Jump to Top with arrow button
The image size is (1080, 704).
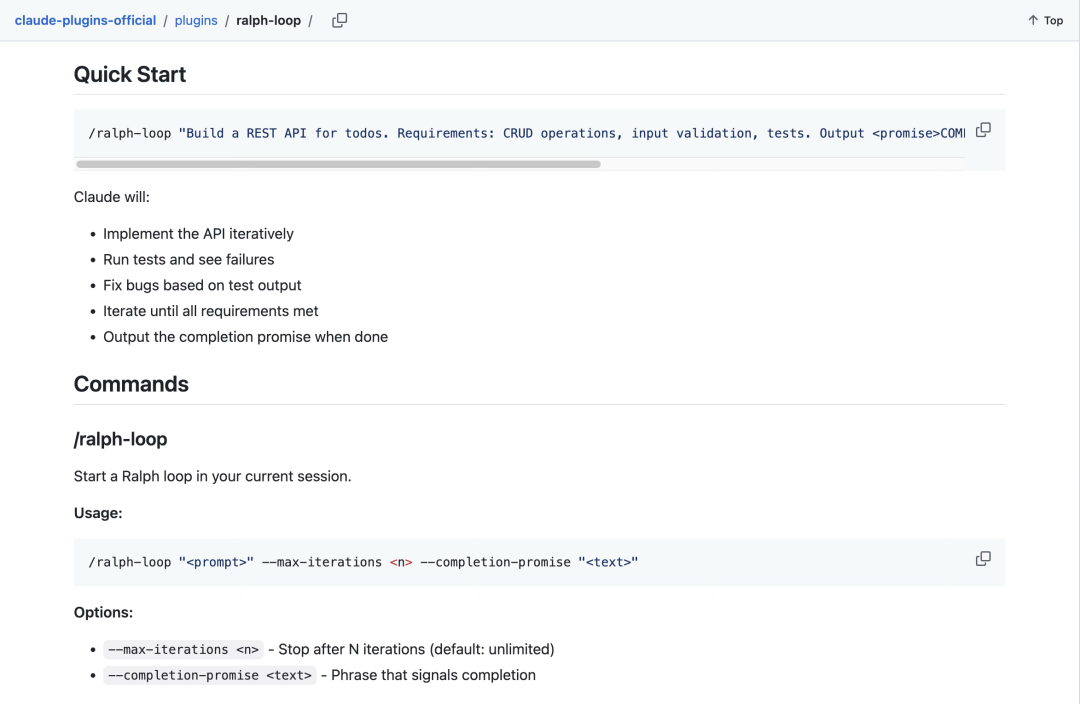point(1046,21)
